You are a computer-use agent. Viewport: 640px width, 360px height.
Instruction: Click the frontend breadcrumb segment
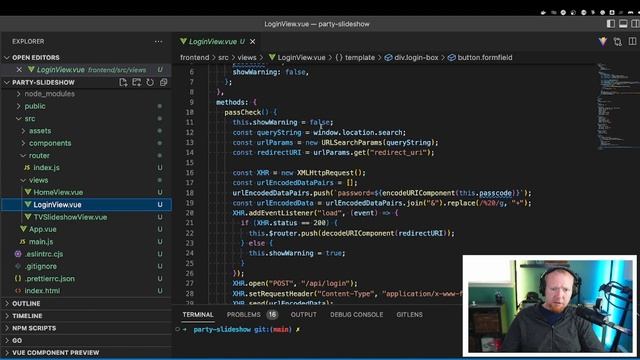coord(195,58)
